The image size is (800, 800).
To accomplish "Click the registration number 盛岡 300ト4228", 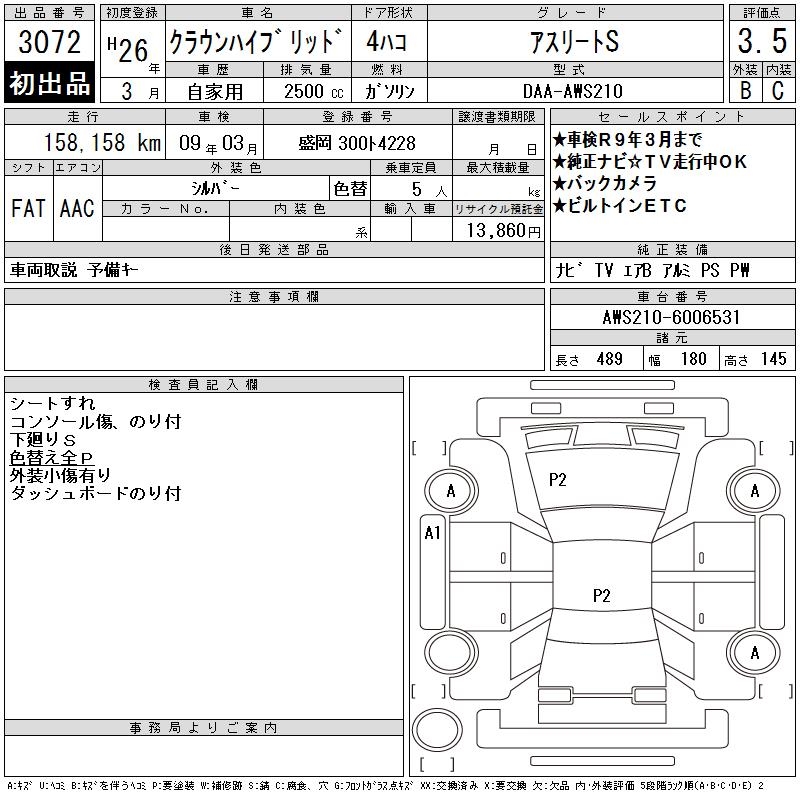I will click(356, 143).
